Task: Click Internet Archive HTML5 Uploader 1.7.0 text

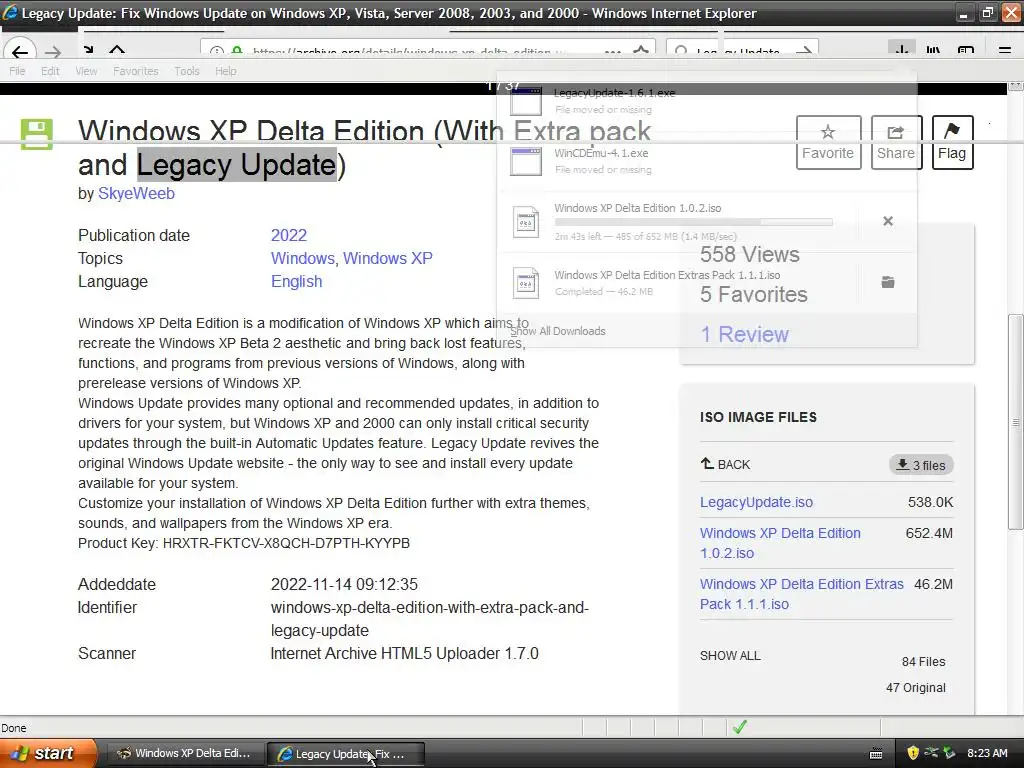Action: tap(404, 654)
